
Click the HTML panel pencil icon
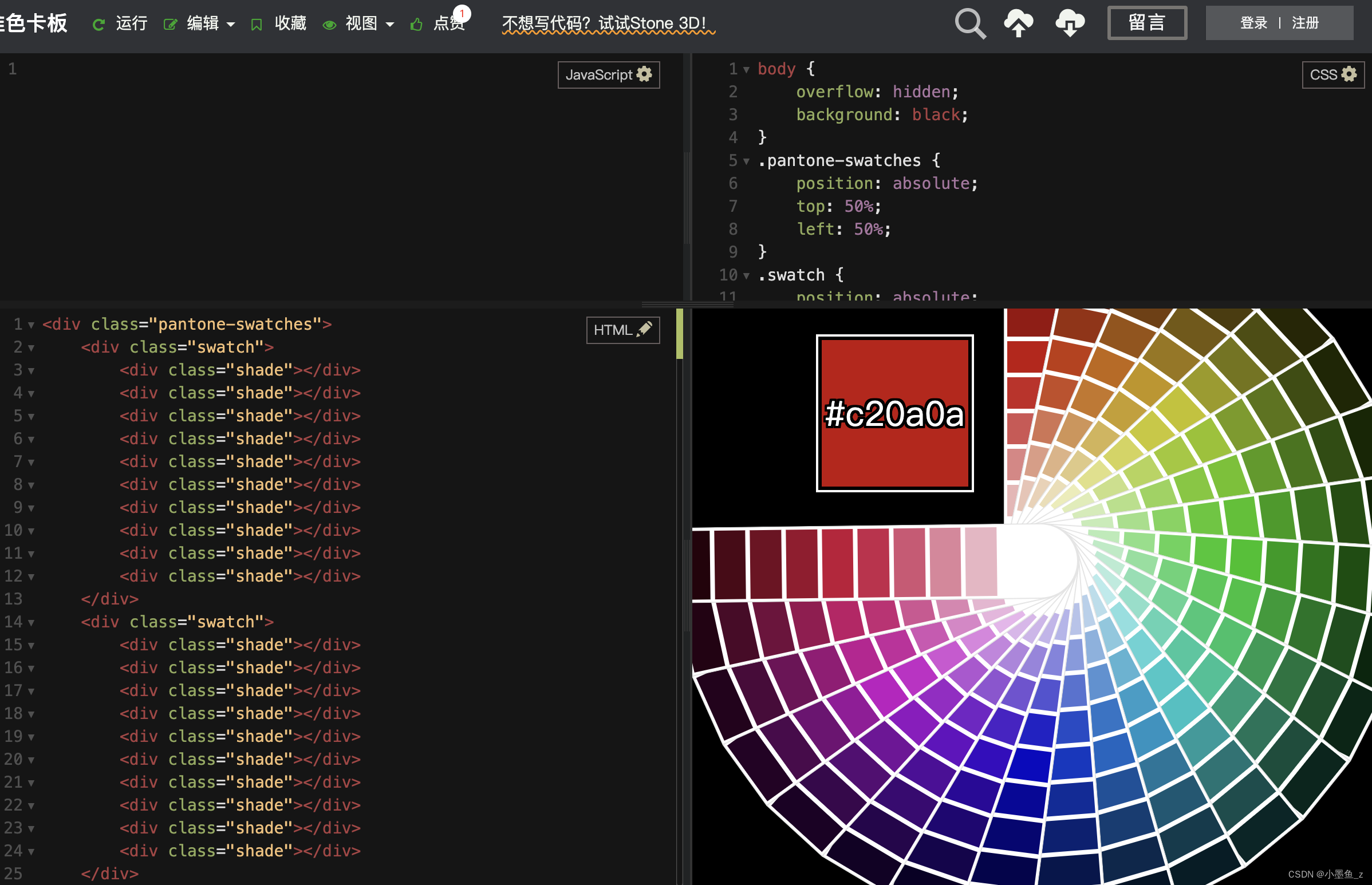[x=644, y=329]
